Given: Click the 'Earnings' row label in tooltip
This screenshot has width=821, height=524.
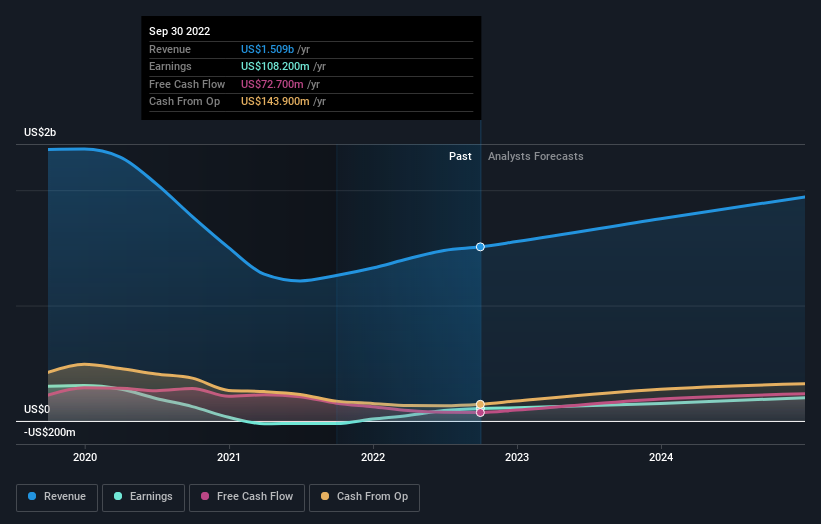Looking at the screenshot, I should tap(170, 66).
